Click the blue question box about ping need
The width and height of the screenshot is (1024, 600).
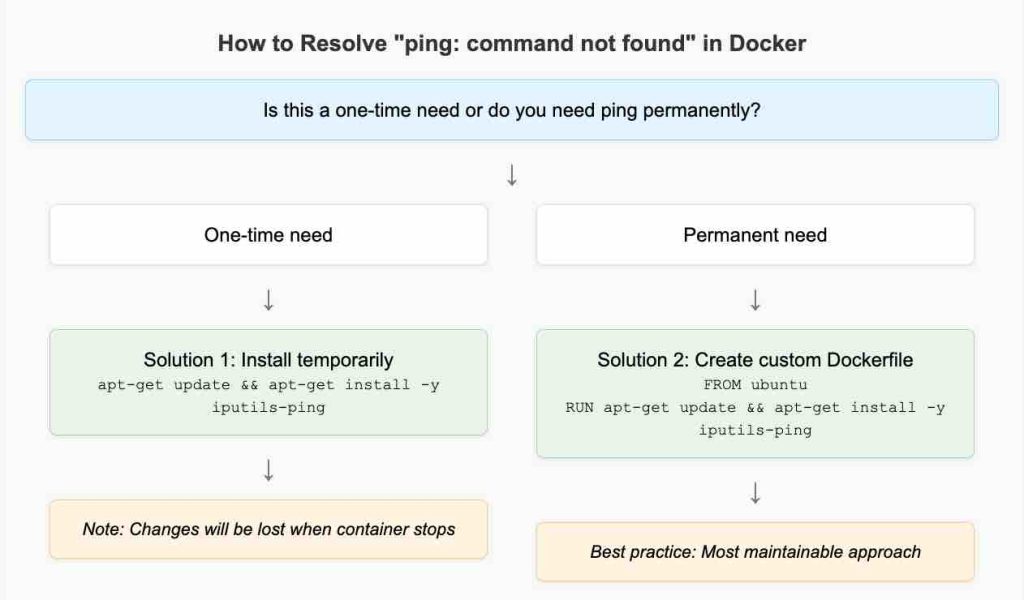[x=512, y=110]
